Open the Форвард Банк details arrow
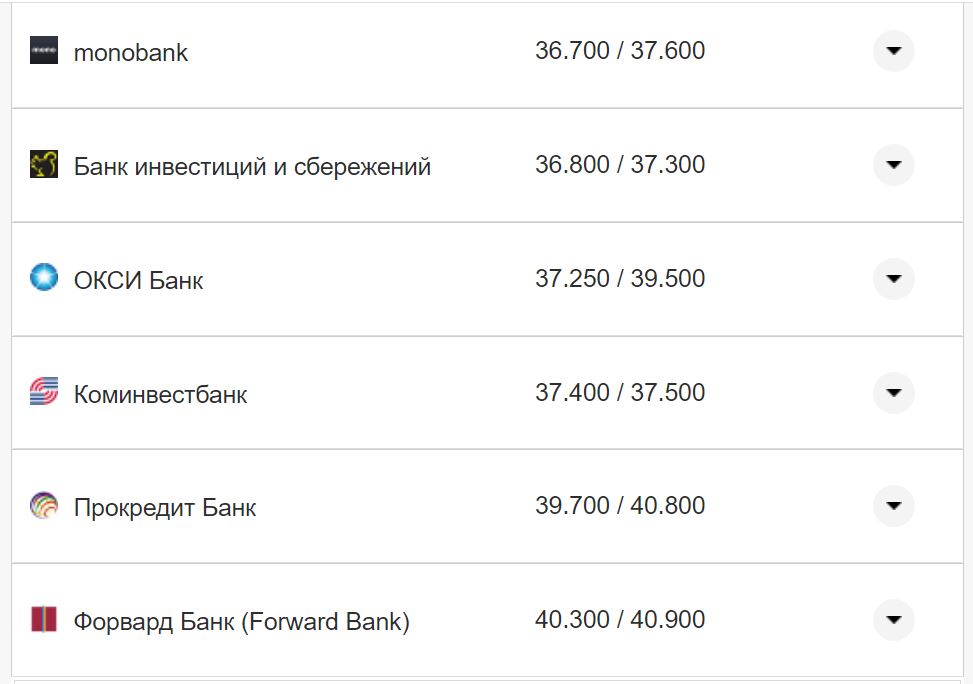973x684 pixels. point(892,618)
